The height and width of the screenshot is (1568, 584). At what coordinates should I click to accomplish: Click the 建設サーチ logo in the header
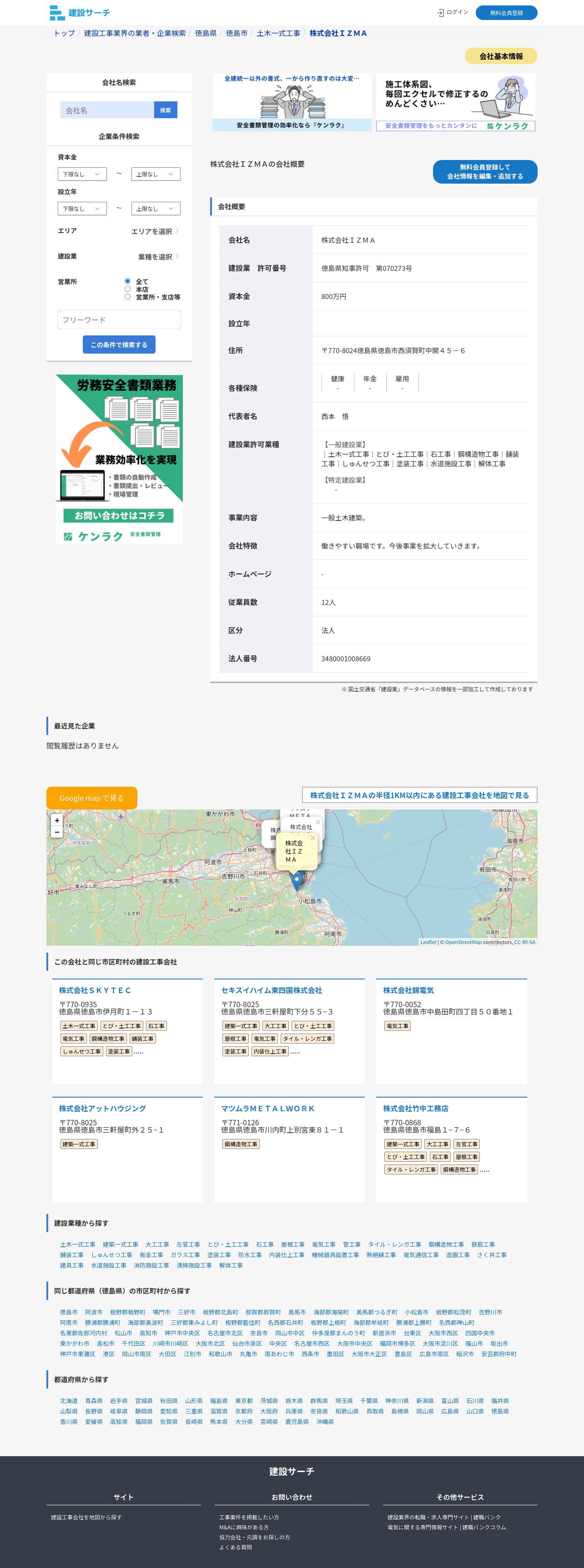(80, 13)
